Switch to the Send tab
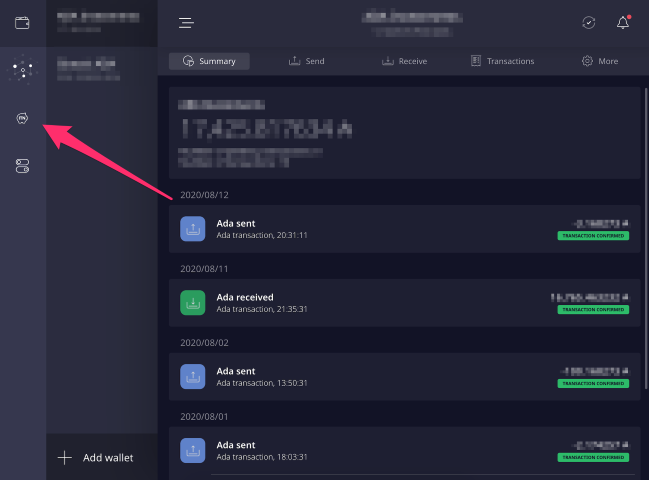Screen dimensions: 649x480 tap(306, 61)
